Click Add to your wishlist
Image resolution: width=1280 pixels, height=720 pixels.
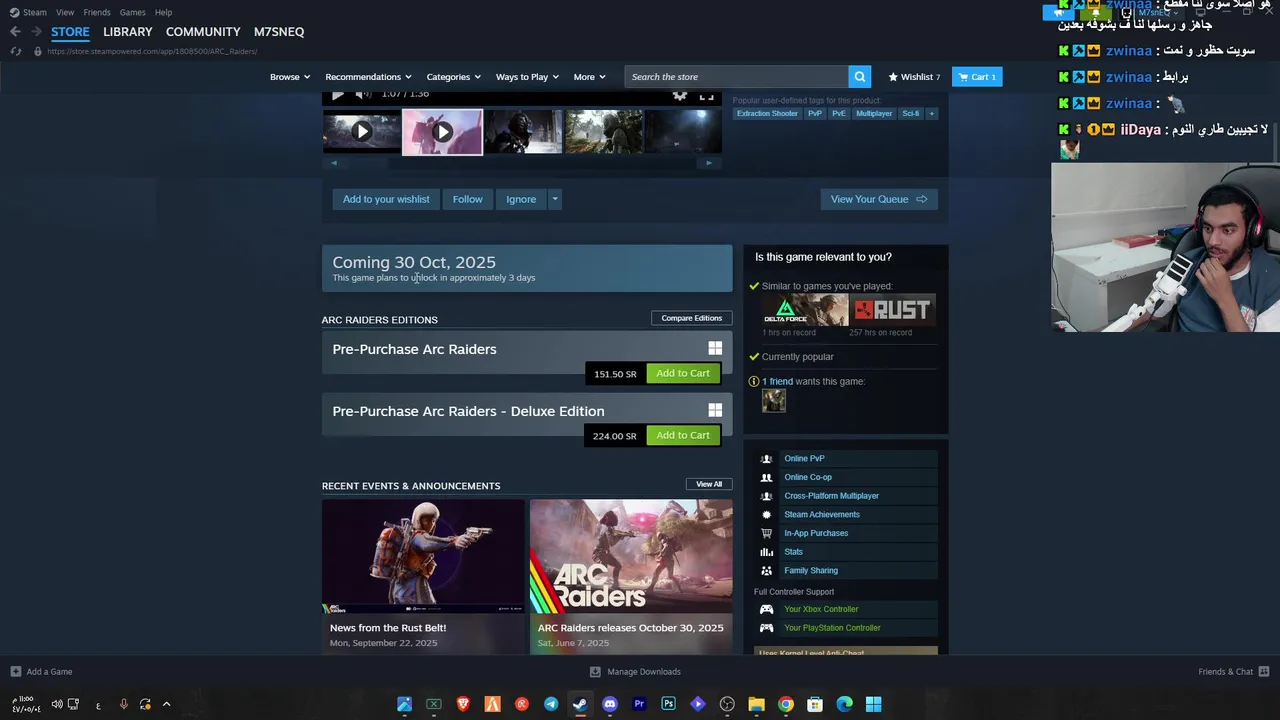pos(386,199)
